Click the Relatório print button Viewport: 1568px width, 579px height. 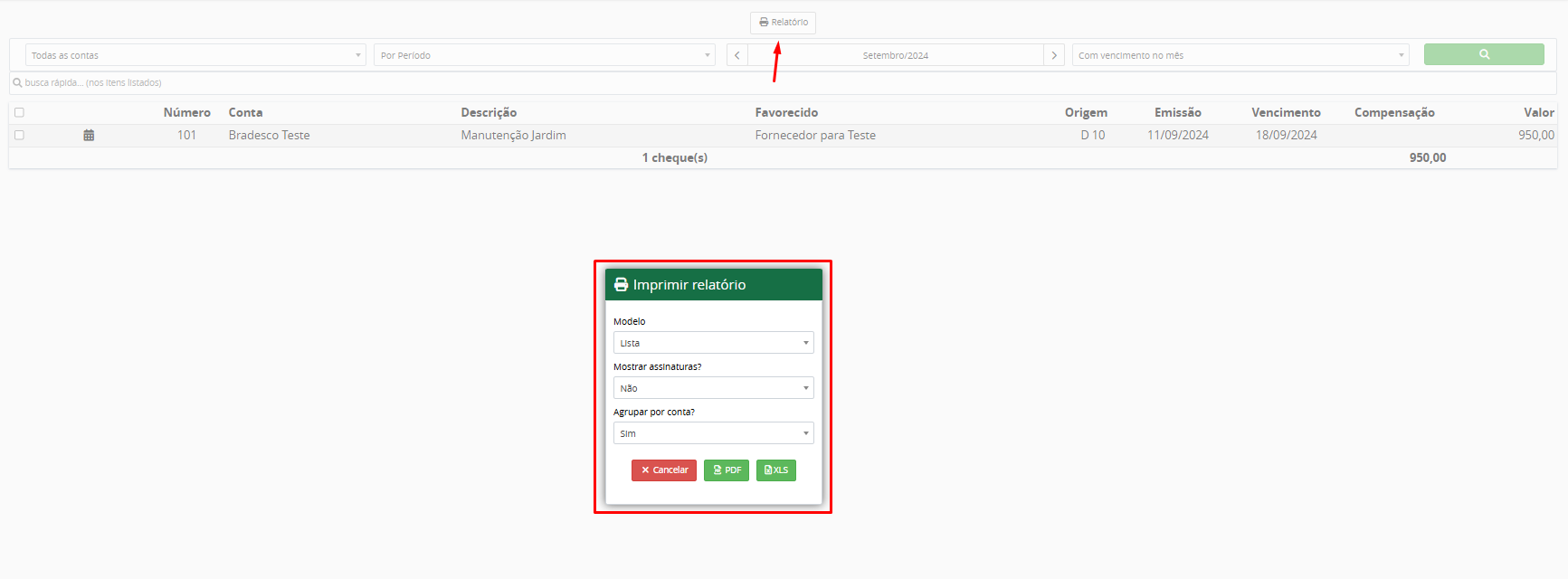point(783,23)
